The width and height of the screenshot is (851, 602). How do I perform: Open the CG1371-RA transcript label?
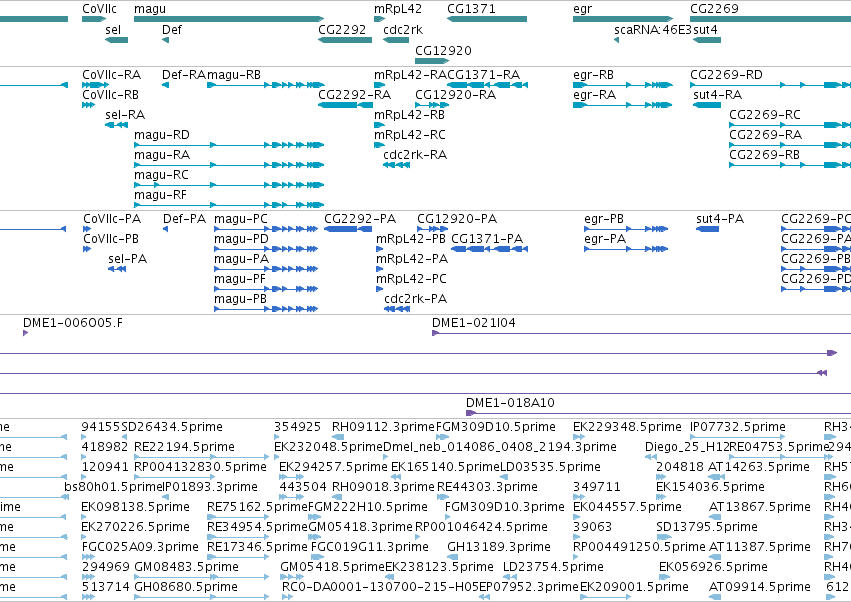tap(484, 75)
